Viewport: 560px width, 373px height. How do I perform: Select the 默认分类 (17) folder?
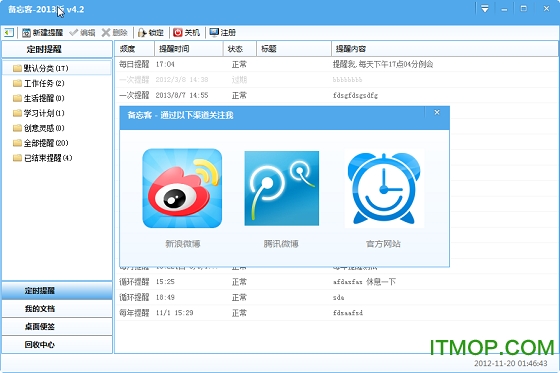pyautogui.click(x=57, y=68)
